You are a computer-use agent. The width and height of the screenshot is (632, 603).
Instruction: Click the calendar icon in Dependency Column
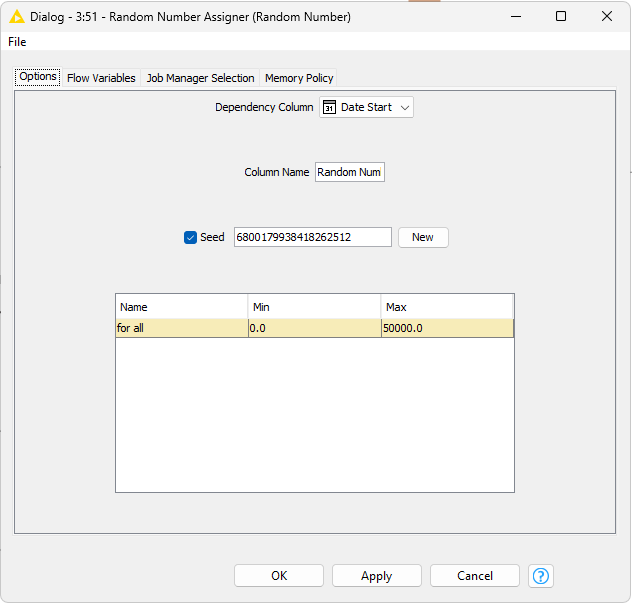[329, 107]
